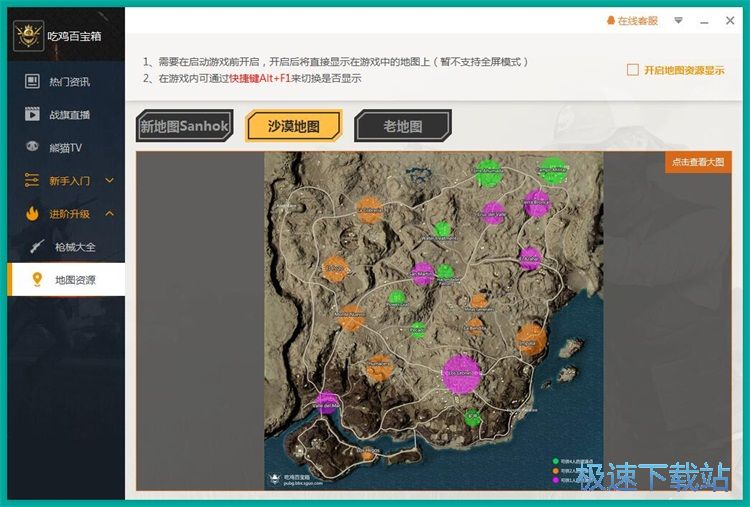Screen dimensions: 750x507
Task: Switch to 新地图Sanhok tab
Action: coord(185,126)
